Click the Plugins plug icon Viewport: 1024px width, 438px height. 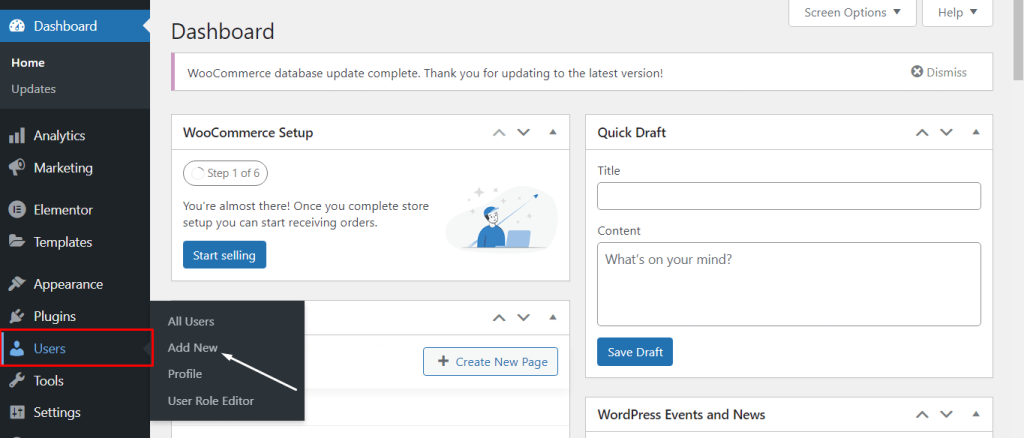pos(17,317)
